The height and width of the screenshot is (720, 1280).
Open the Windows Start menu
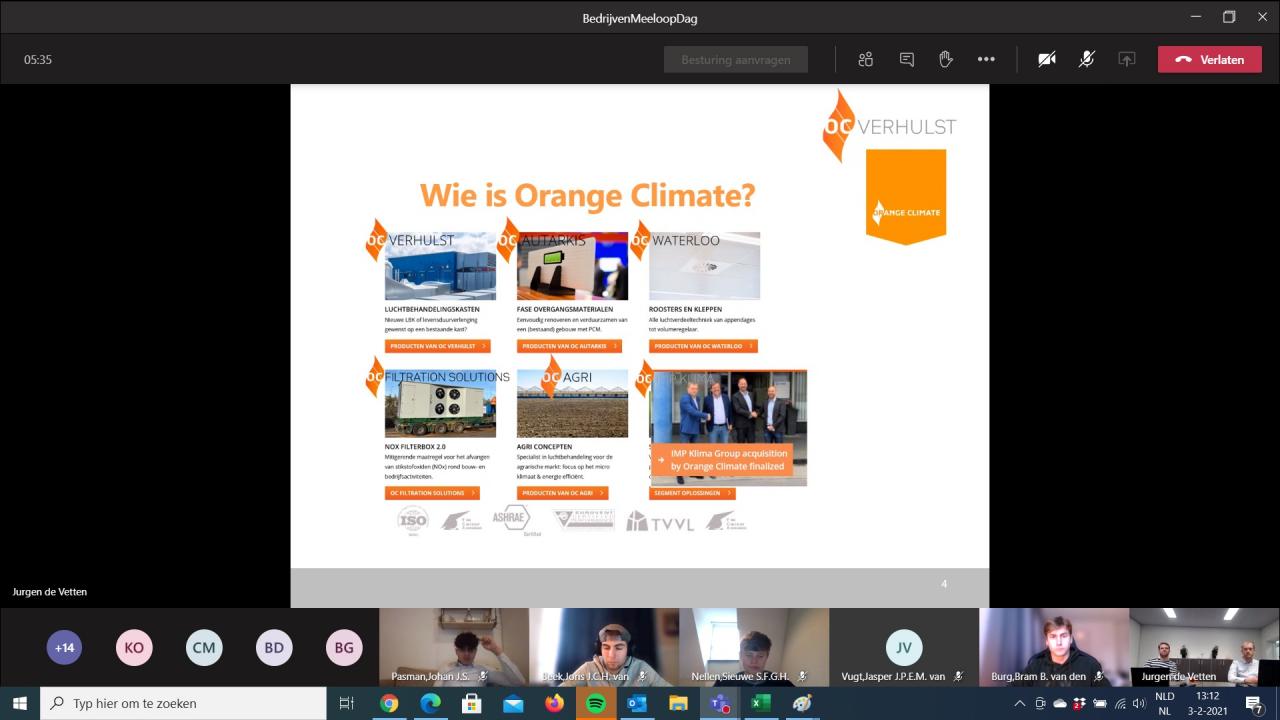coord(20,703)
